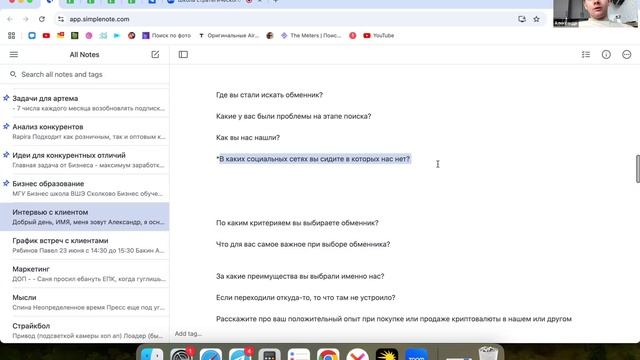Open 'The Meters | Поис...' bookmark
Screen dimensions: 640x360
tap(311, 36)
